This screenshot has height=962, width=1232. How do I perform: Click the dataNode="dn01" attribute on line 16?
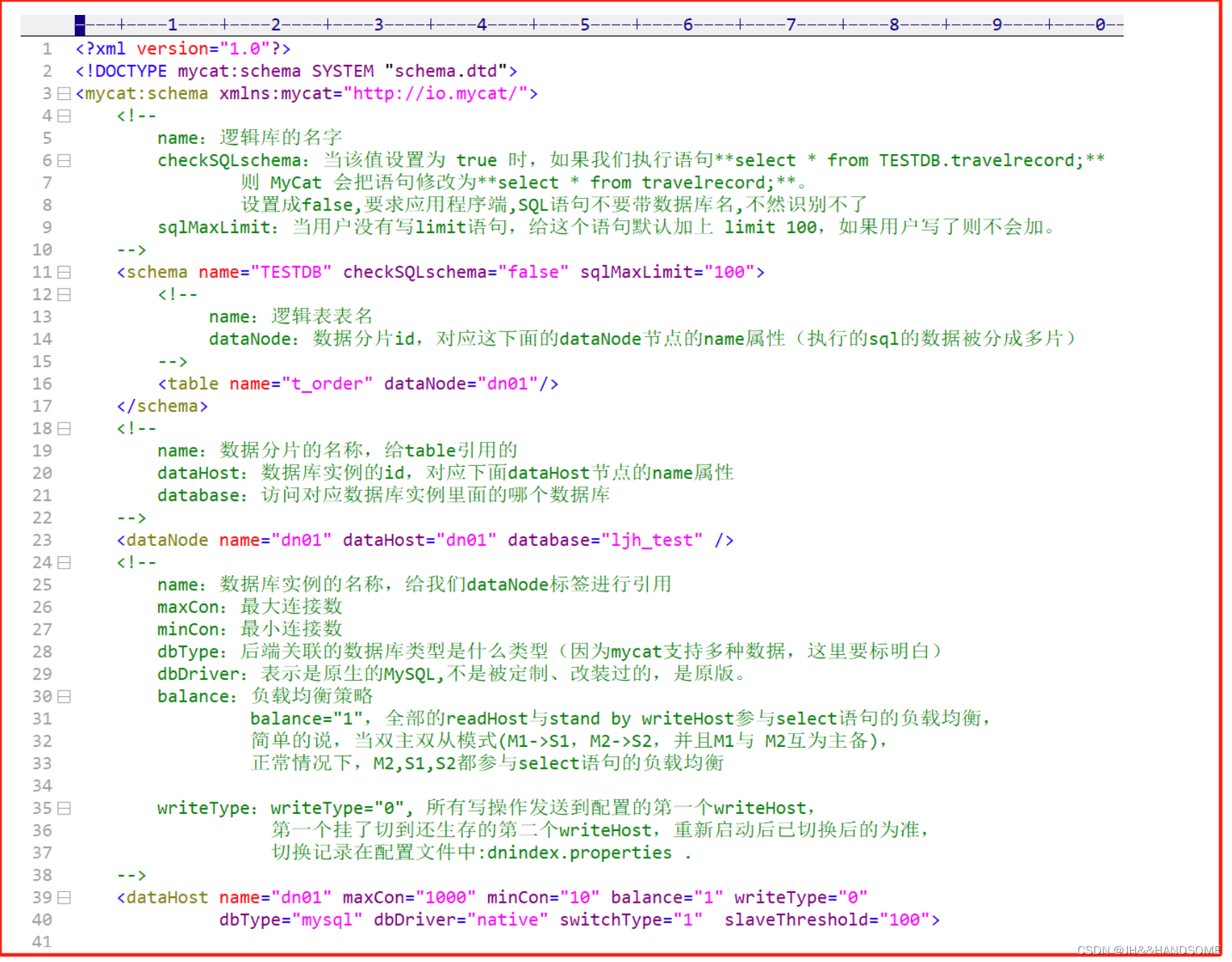pos(461,384)
